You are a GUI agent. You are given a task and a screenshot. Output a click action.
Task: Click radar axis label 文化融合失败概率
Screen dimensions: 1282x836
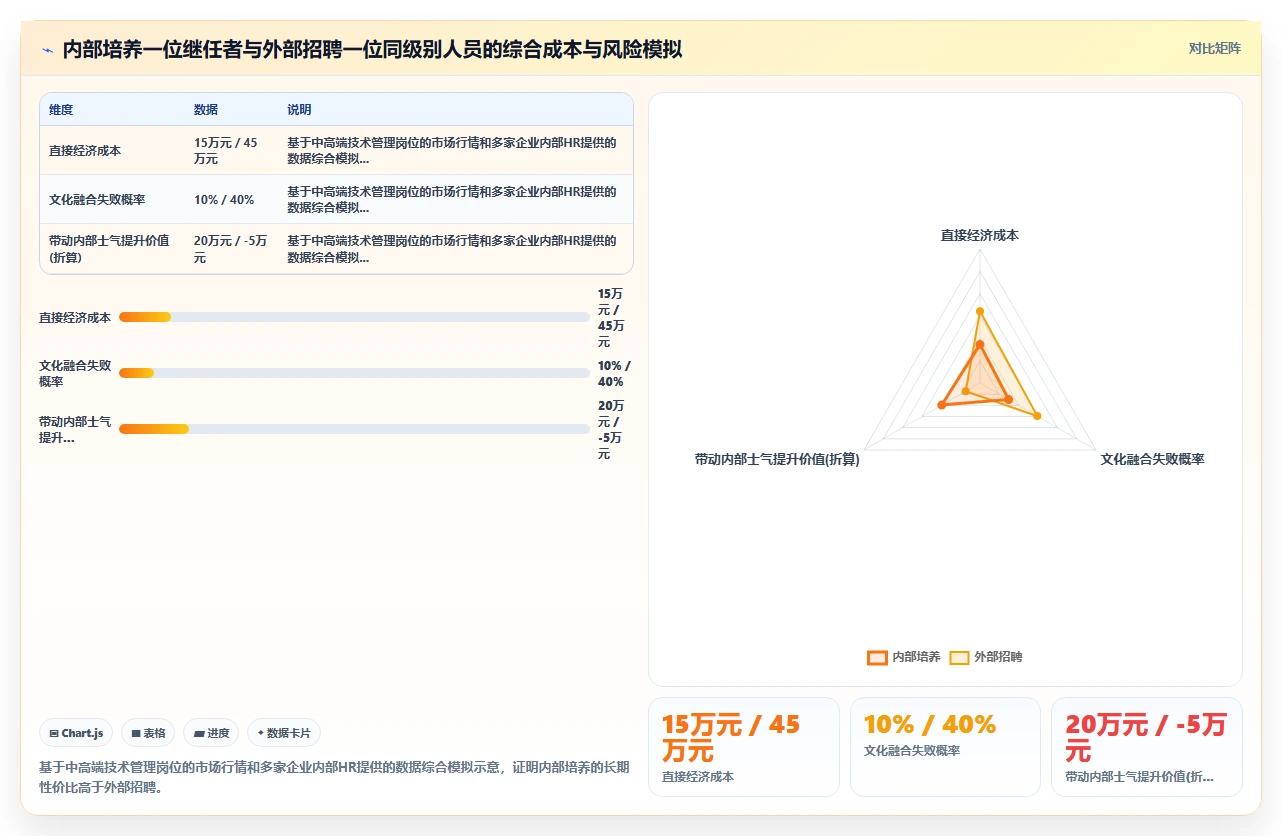[x=1152, y=459]
